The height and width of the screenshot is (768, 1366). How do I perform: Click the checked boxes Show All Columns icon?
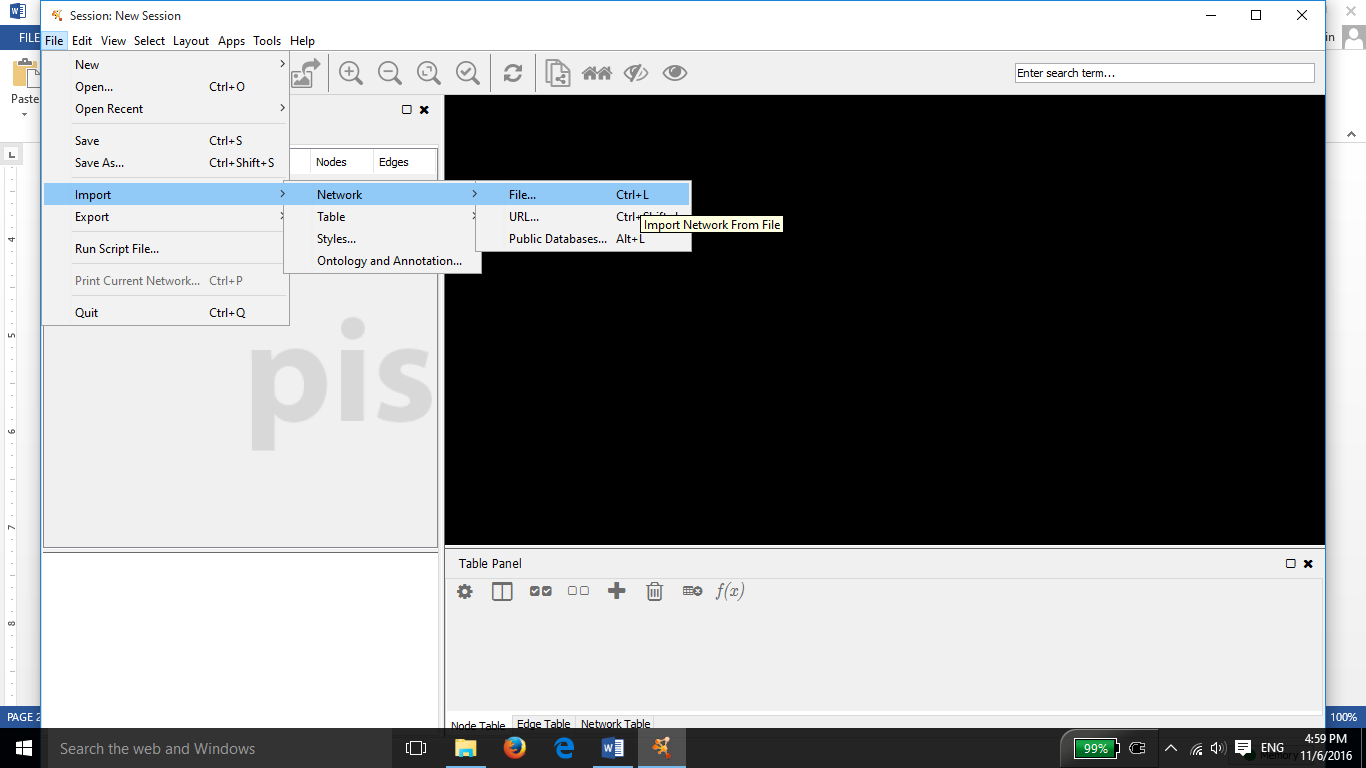(x=540, y=591)
